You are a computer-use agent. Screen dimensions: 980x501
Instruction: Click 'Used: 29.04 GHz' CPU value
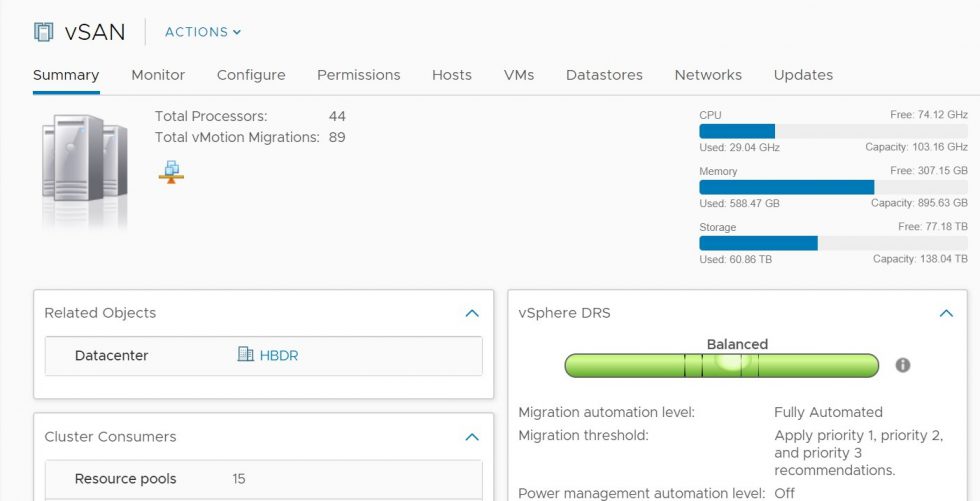pyautogui.click(x=739, y=147)
